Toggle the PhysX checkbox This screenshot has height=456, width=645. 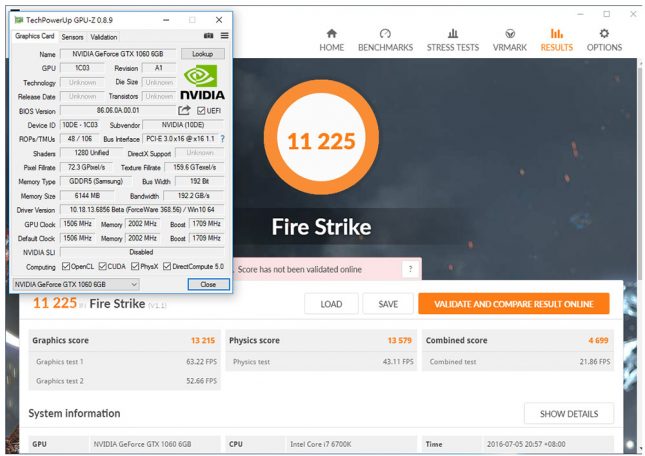point(135,266)
